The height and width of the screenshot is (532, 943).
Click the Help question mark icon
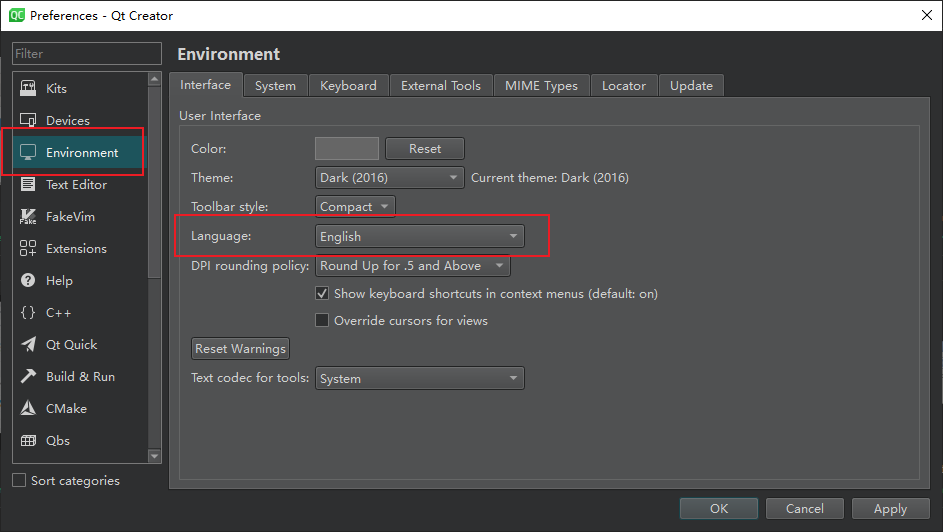tap(28, 280)
